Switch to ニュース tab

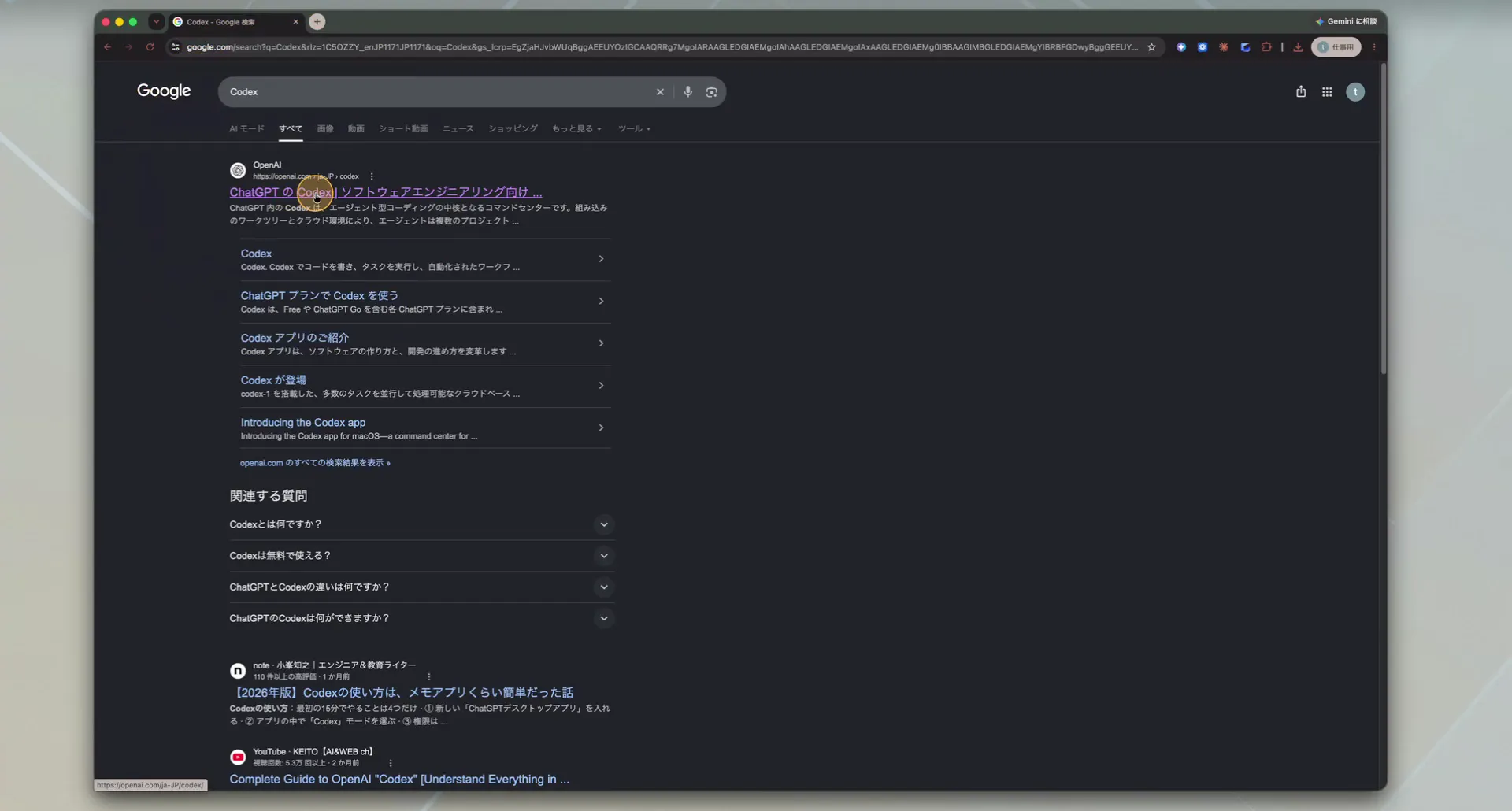point(458,129)
